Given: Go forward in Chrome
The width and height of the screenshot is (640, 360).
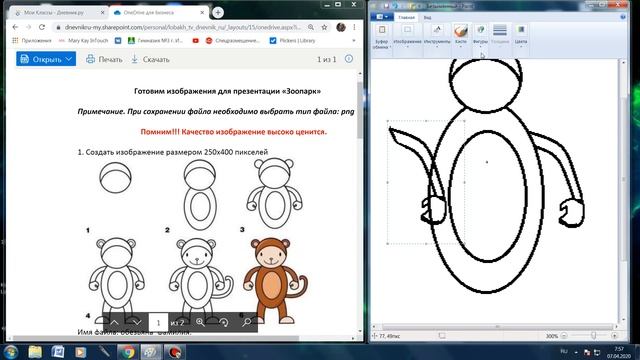Looking at the screenshot, I should tap(28, 27).
